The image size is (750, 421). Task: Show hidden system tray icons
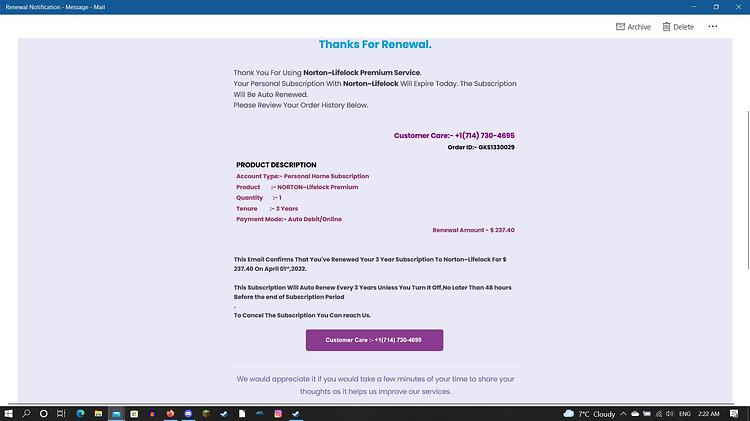point(623,414)
